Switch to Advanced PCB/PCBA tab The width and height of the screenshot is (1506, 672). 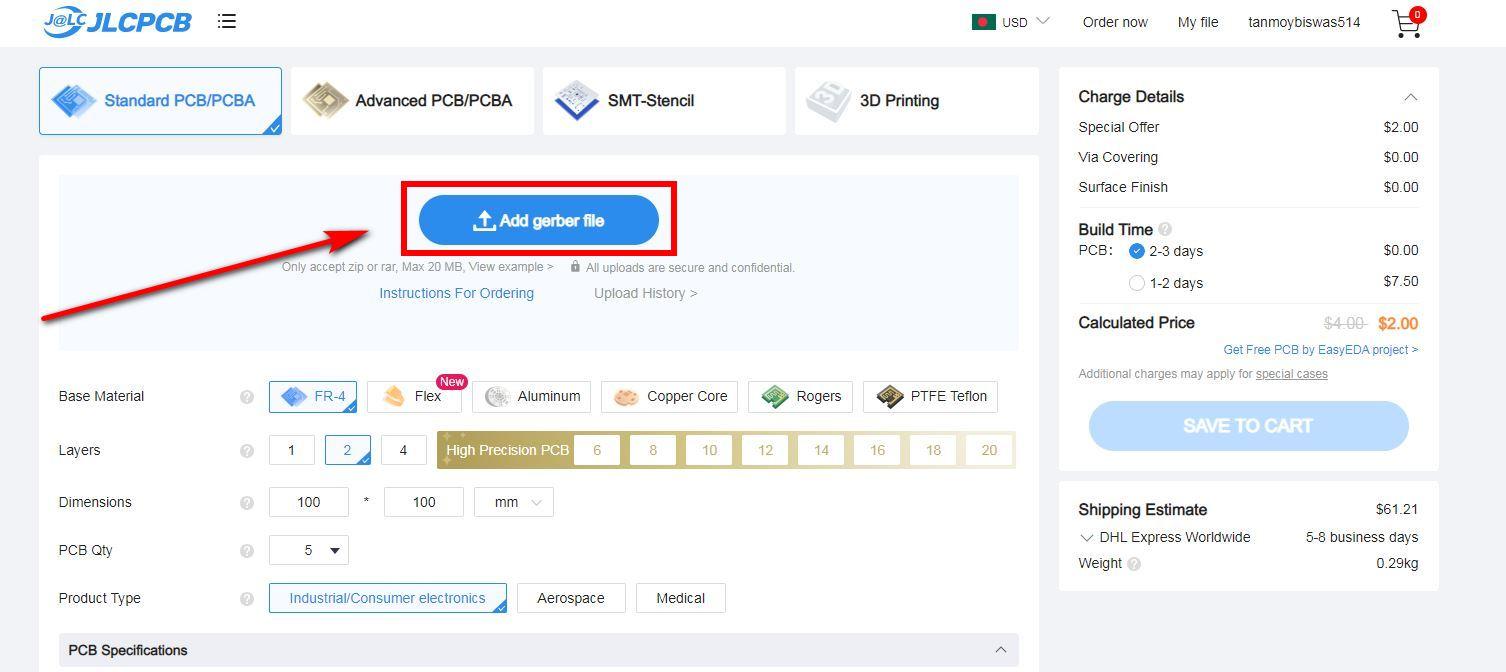tap(412, 101)
